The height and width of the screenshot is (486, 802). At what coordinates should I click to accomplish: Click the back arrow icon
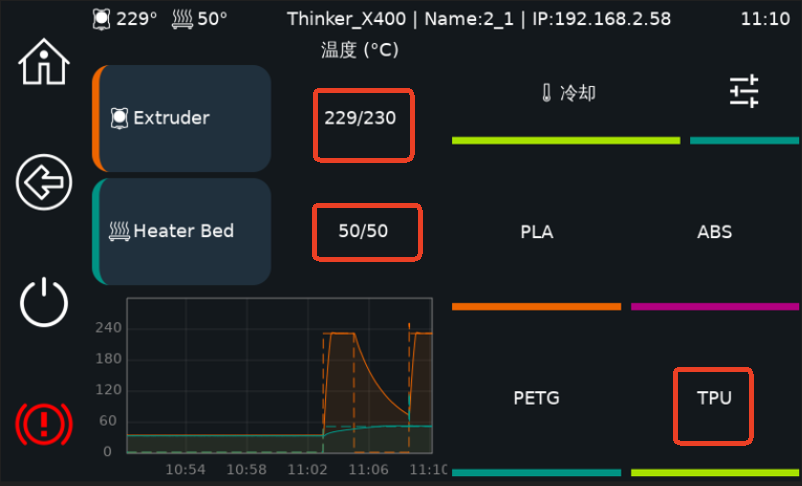(x=44, y=183)
